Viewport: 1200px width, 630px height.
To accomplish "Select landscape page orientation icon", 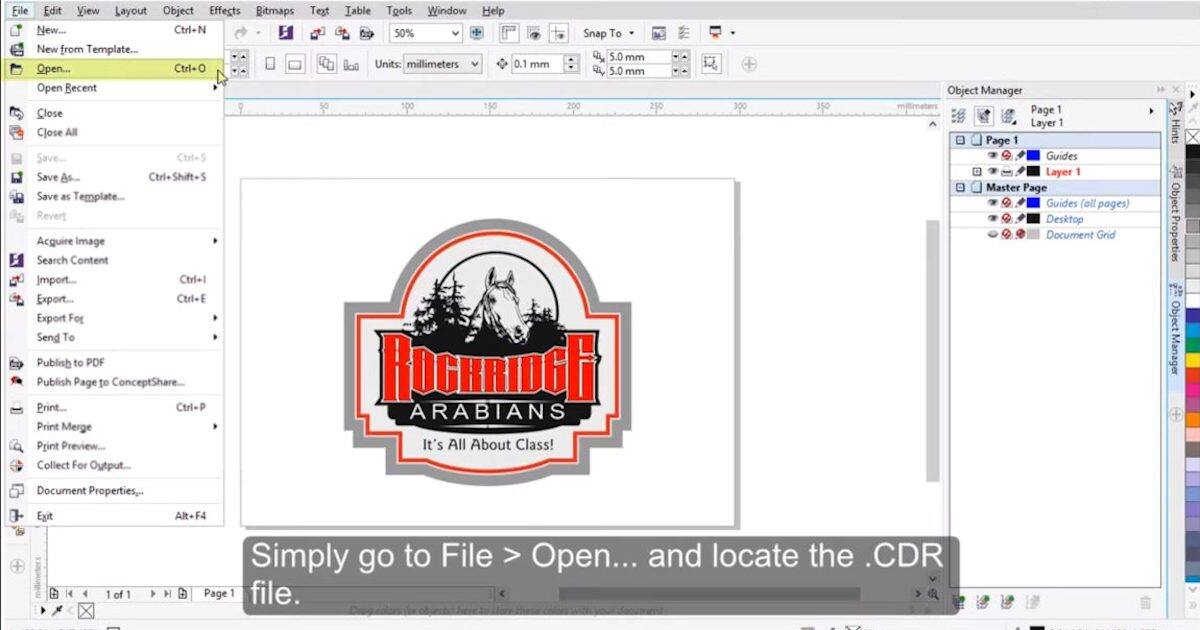I will 295,64.
